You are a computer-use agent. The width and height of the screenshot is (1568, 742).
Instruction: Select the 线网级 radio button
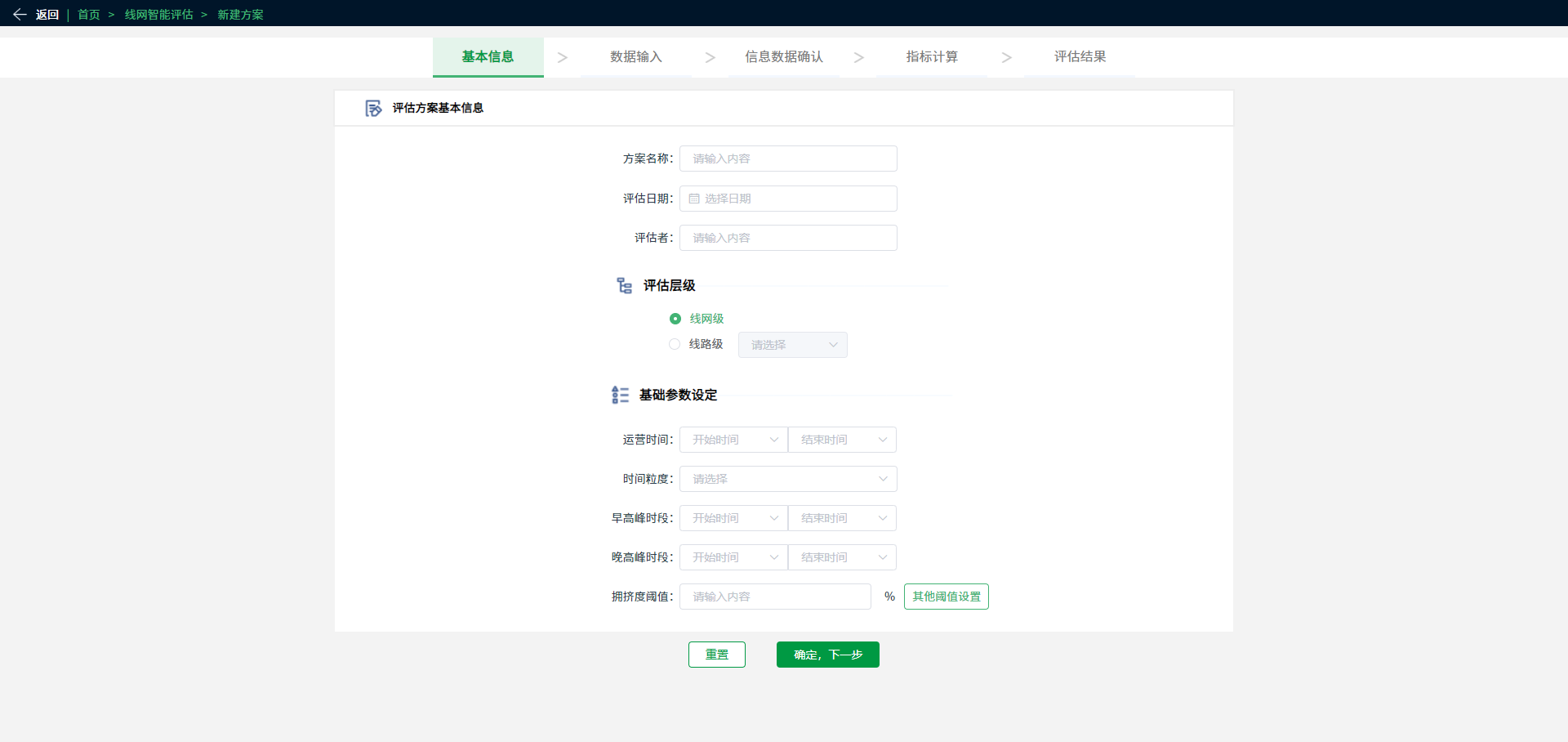coord(675,319)
